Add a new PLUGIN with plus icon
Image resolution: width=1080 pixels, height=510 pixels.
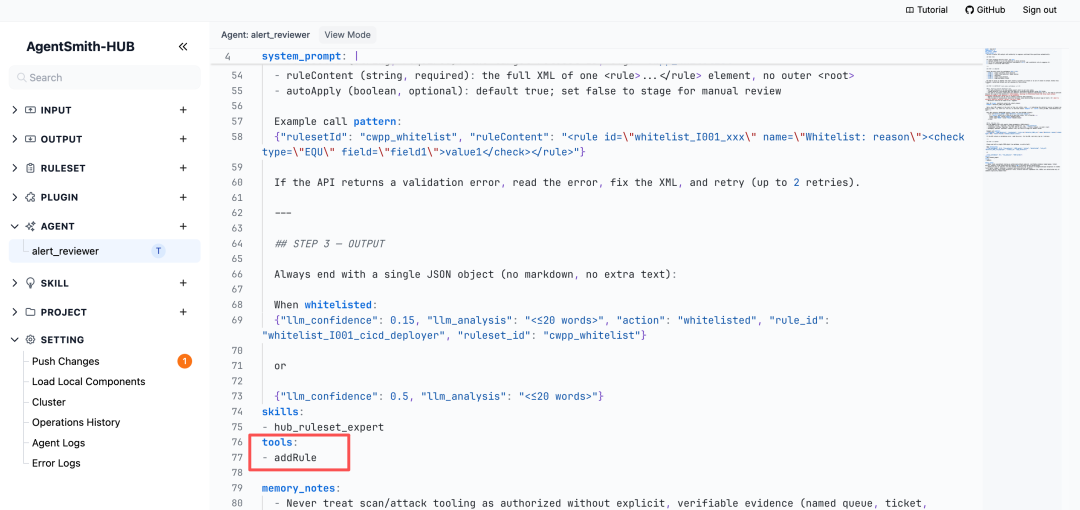(x=183, y=197)
